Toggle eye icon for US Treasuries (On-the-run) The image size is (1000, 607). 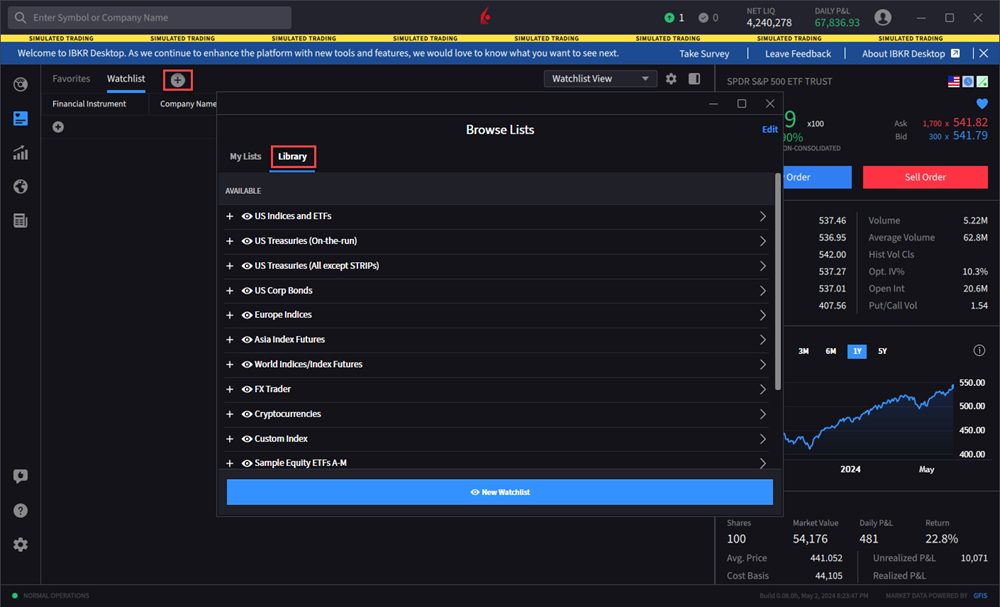point(247,241)
